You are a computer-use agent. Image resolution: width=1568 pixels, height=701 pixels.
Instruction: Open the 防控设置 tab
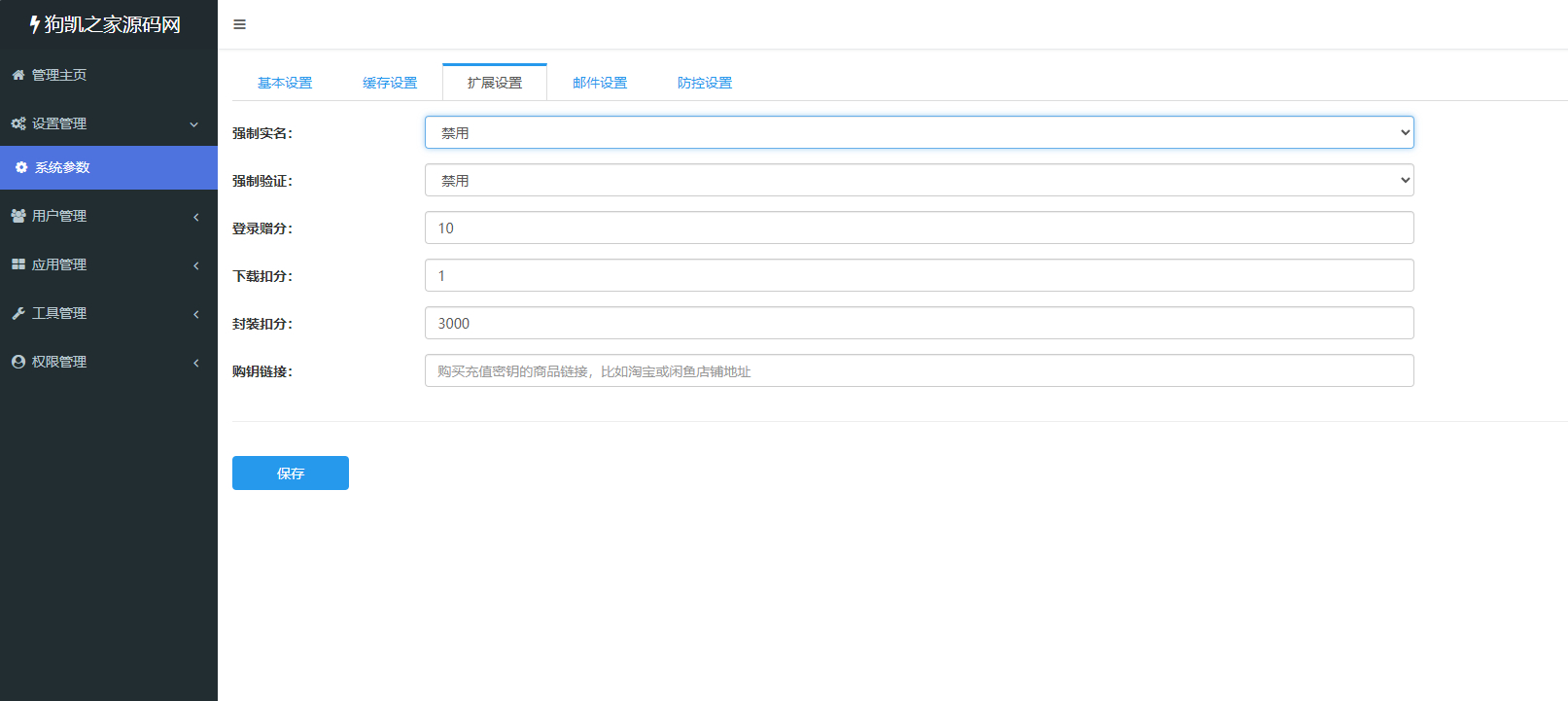click(705, 83)
